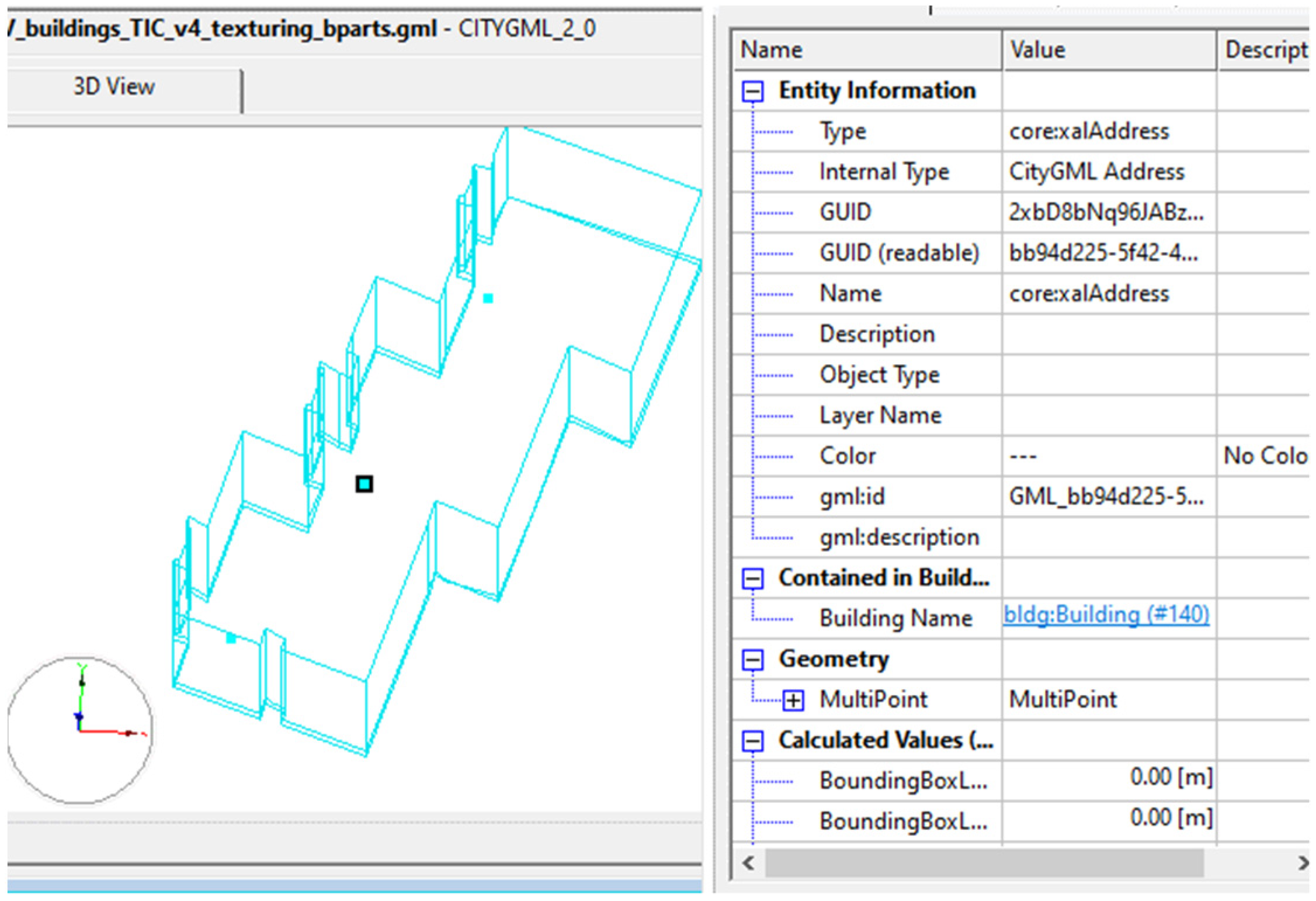Collapse the Calculated Values section
The height and width of the screenshot is (901, 1316).
click(752, 741)
